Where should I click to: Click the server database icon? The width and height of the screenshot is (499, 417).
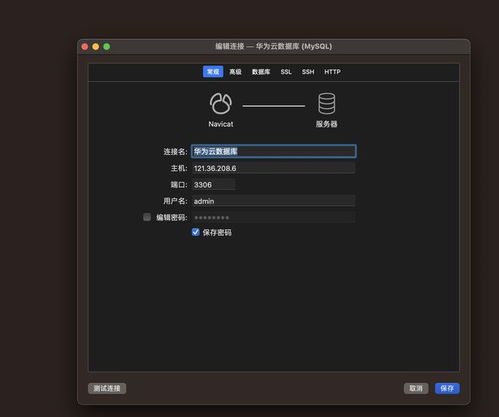click(x=326, y=104)
